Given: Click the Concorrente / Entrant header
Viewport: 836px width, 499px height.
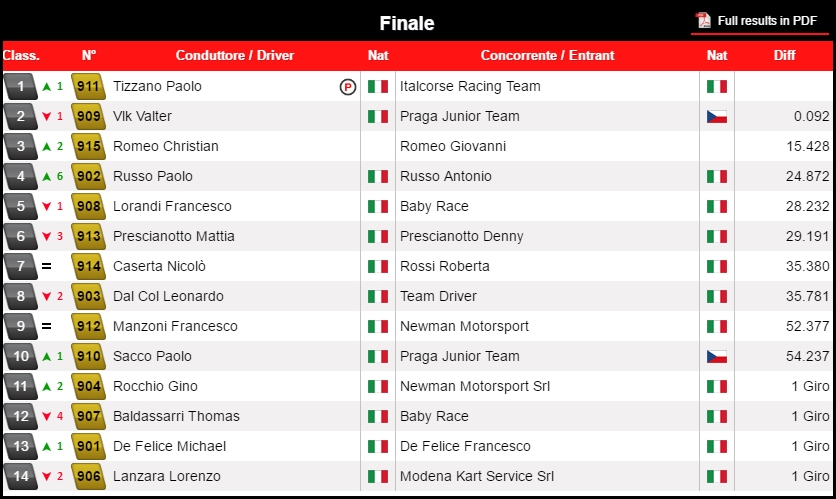Looking at the screenshot, I should (548, 55).
